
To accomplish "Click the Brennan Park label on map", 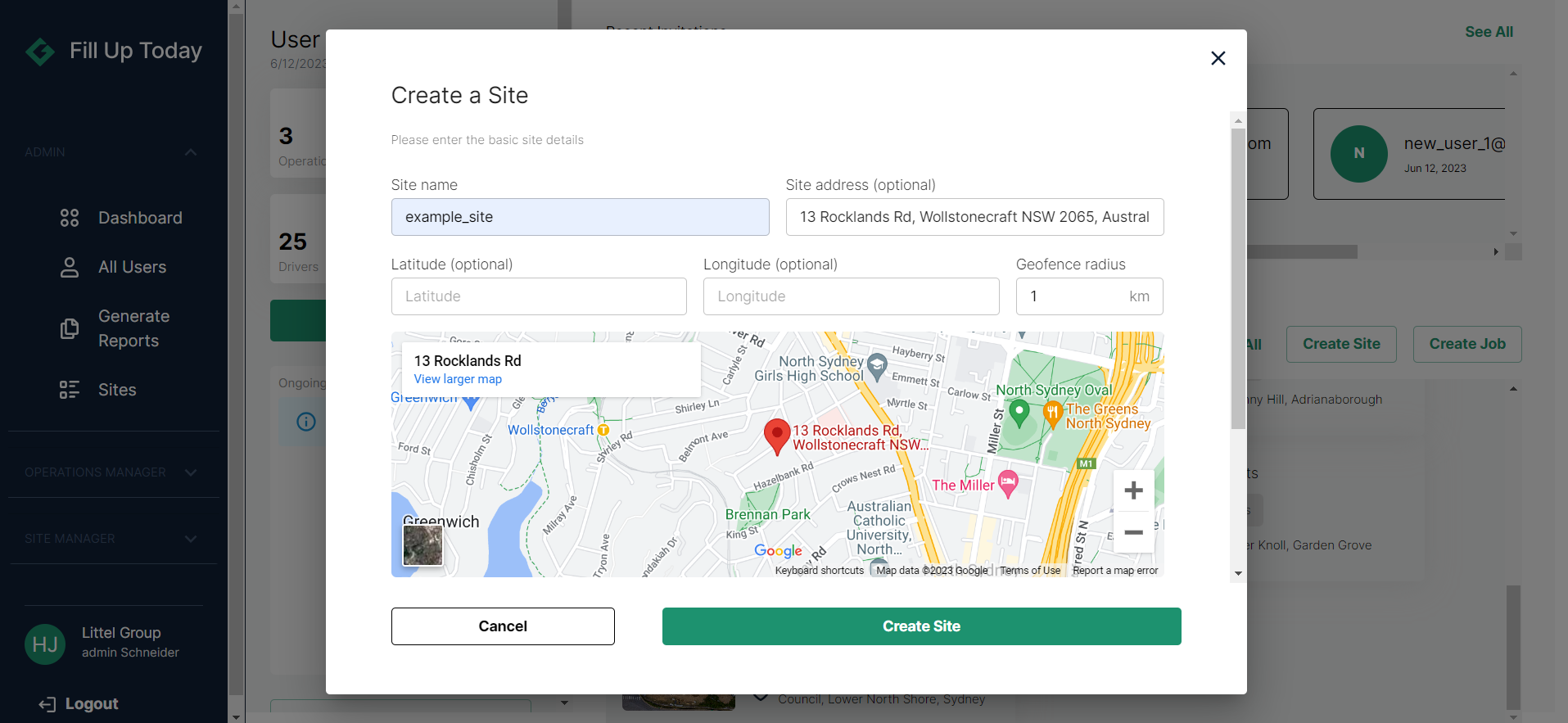I will [x=767, y=514].
